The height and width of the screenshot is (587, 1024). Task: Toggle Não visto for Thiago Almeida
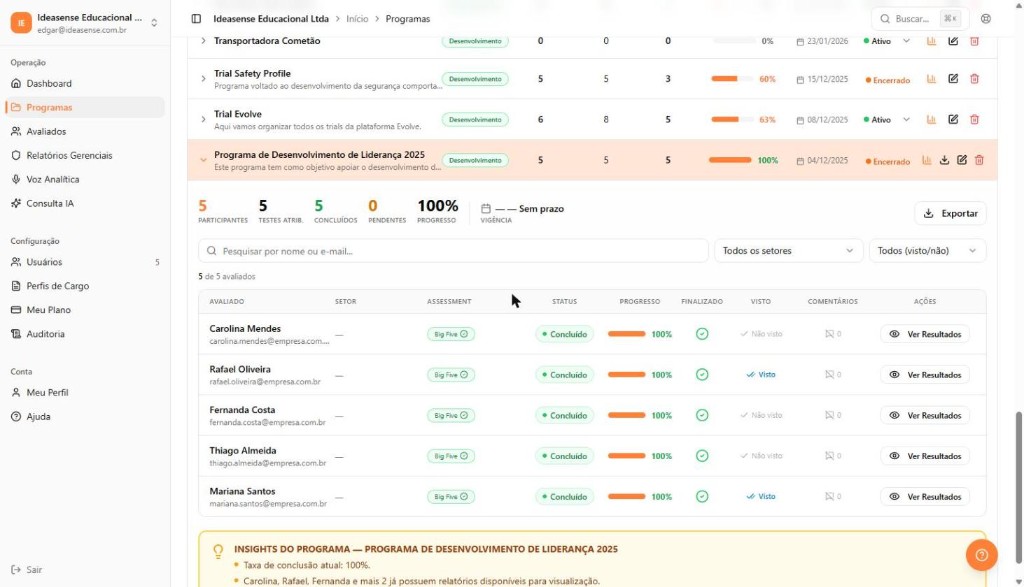[761, 456]
